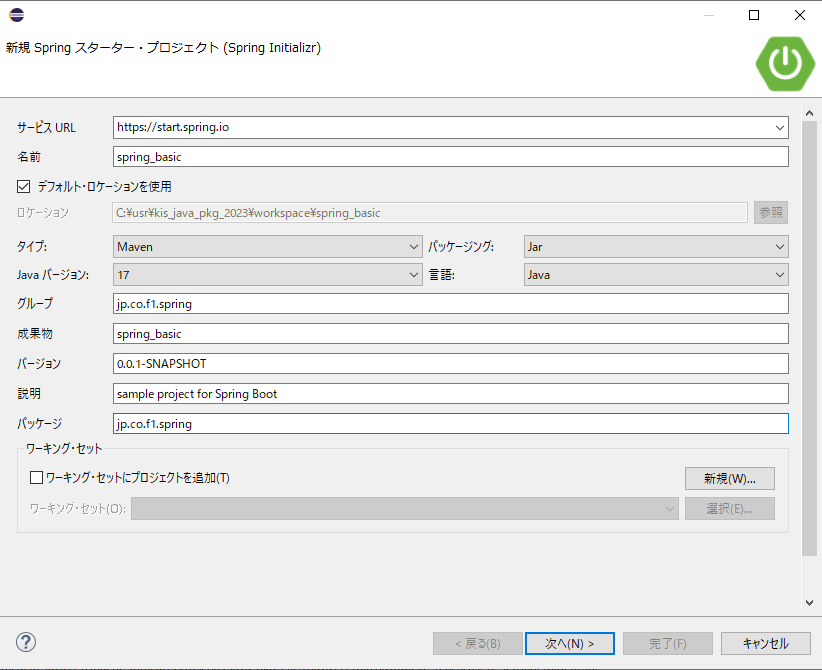Click the Spring Boot power logo icon
822x670 pixels.
coord(784,63)
